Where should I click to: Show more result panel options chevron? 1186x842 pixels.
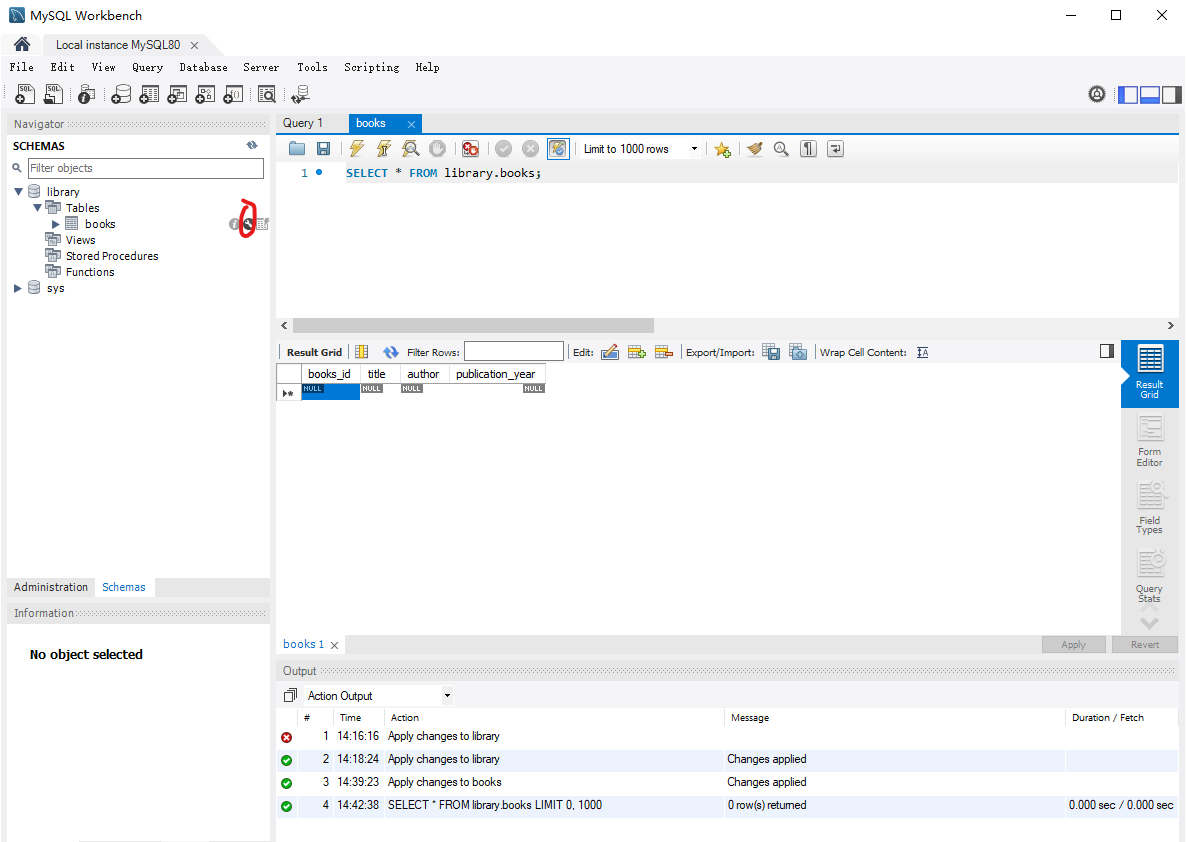pyautogui.click(x=1149, y=623)
